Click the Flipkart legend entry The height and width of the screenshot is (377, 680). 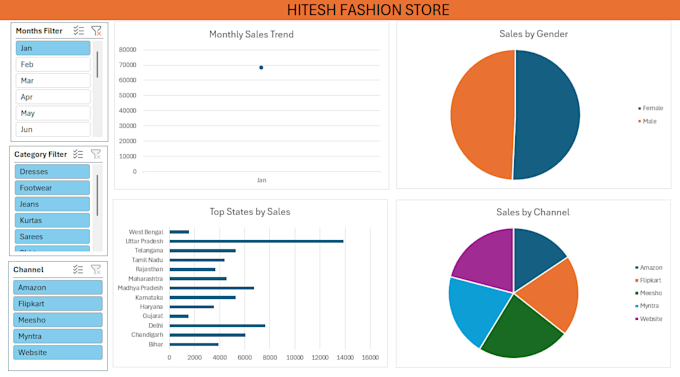point(648,280)
